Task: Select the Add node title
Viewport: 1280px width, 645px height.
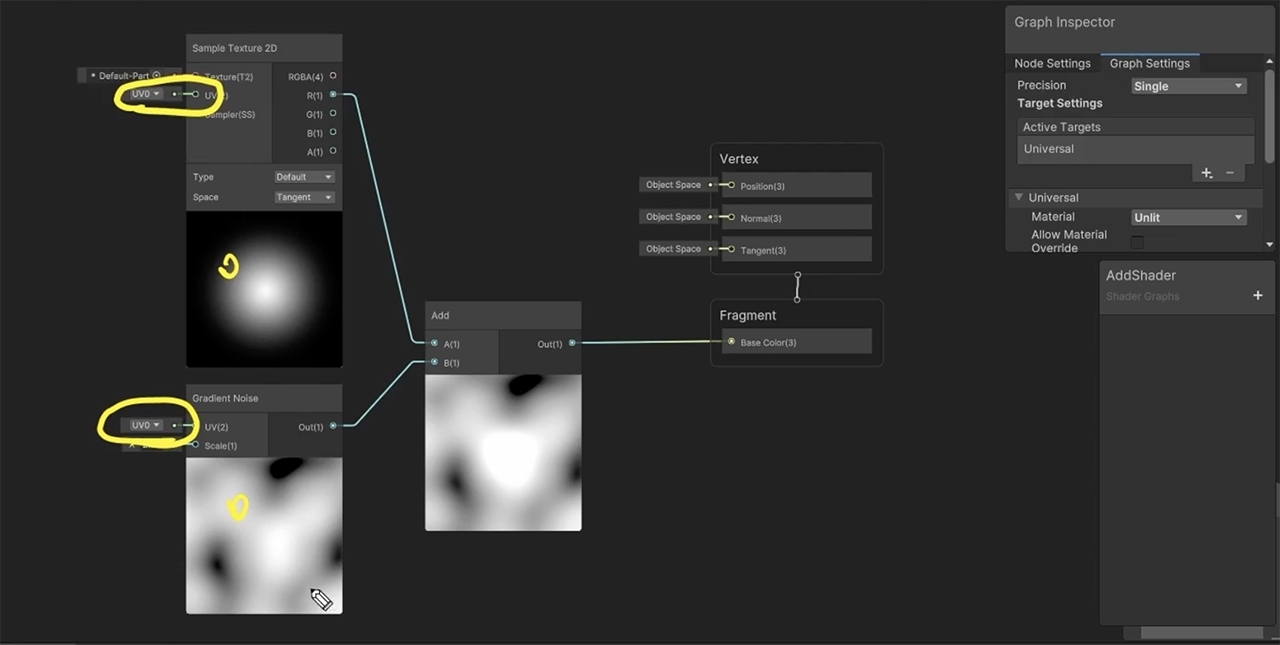Action: [x=440, y=315]
